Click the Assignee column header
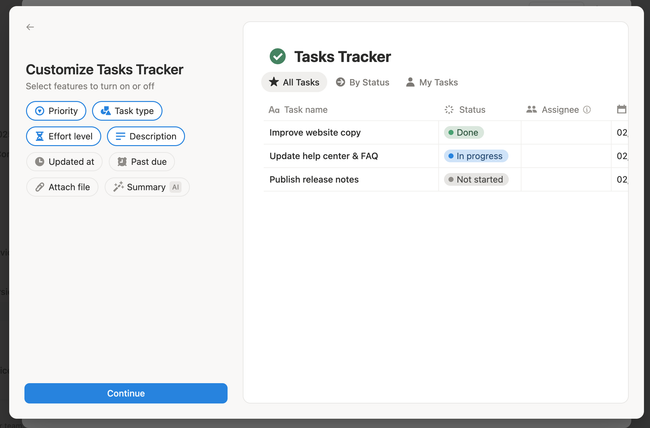Screen dimensions: 650x428 (x=559, y=110)
